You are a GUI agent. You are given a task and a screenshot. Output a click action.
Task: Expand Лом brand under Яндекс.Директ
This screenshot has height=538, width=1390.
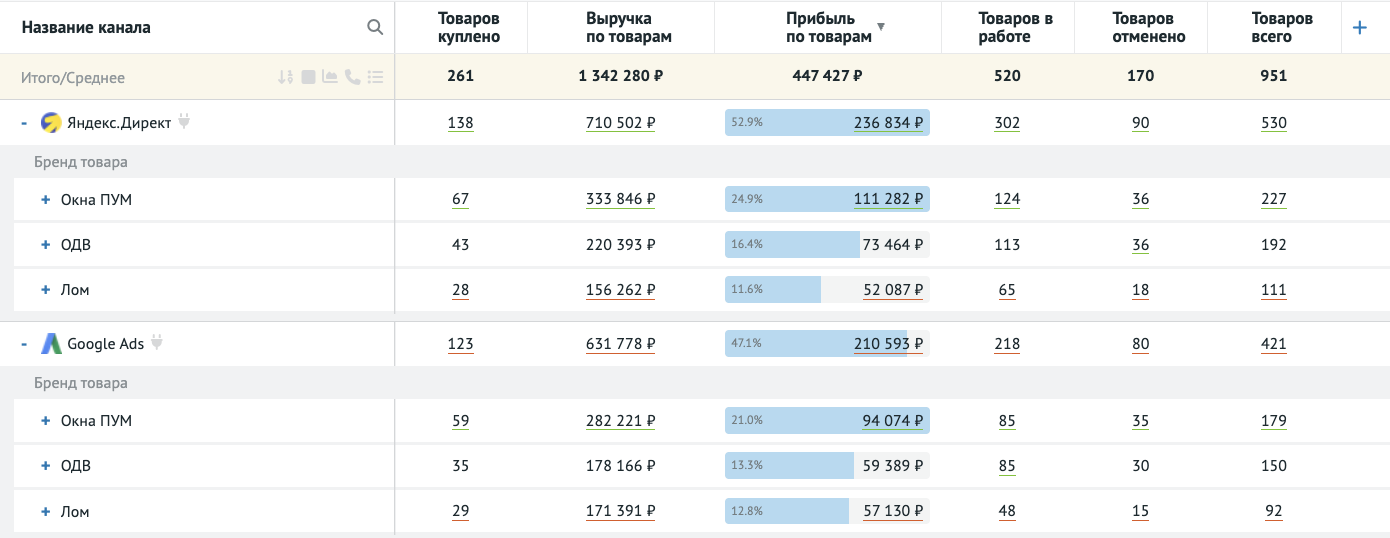click(x=45, y=290)
